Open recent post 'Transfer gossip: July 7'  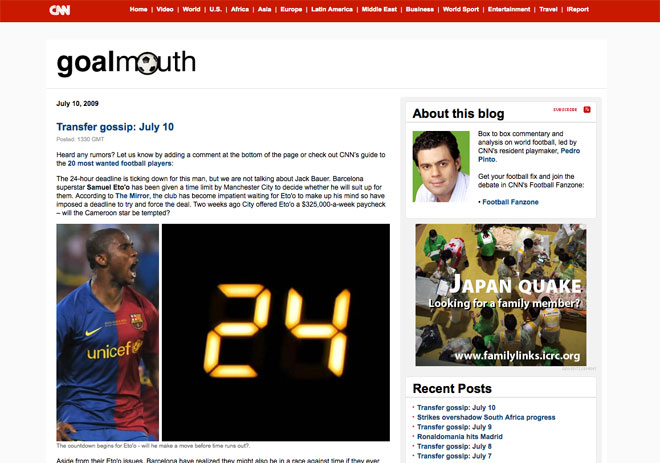455,456
